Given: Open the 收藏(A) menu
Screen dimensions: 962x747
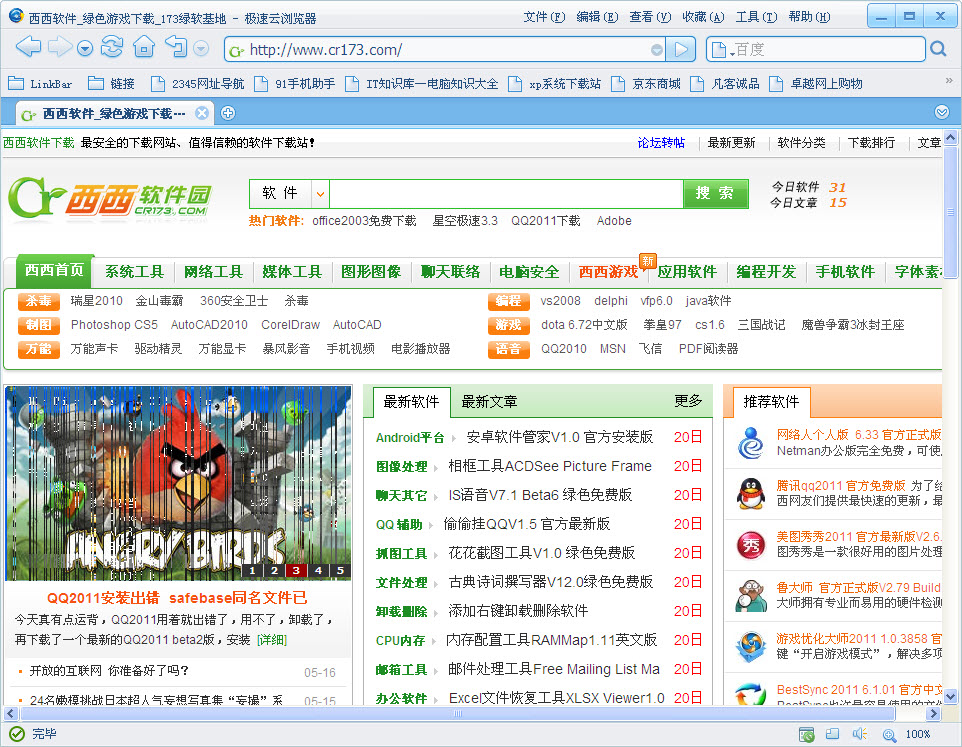Looking at the screenshot, I should click(703, 17).
